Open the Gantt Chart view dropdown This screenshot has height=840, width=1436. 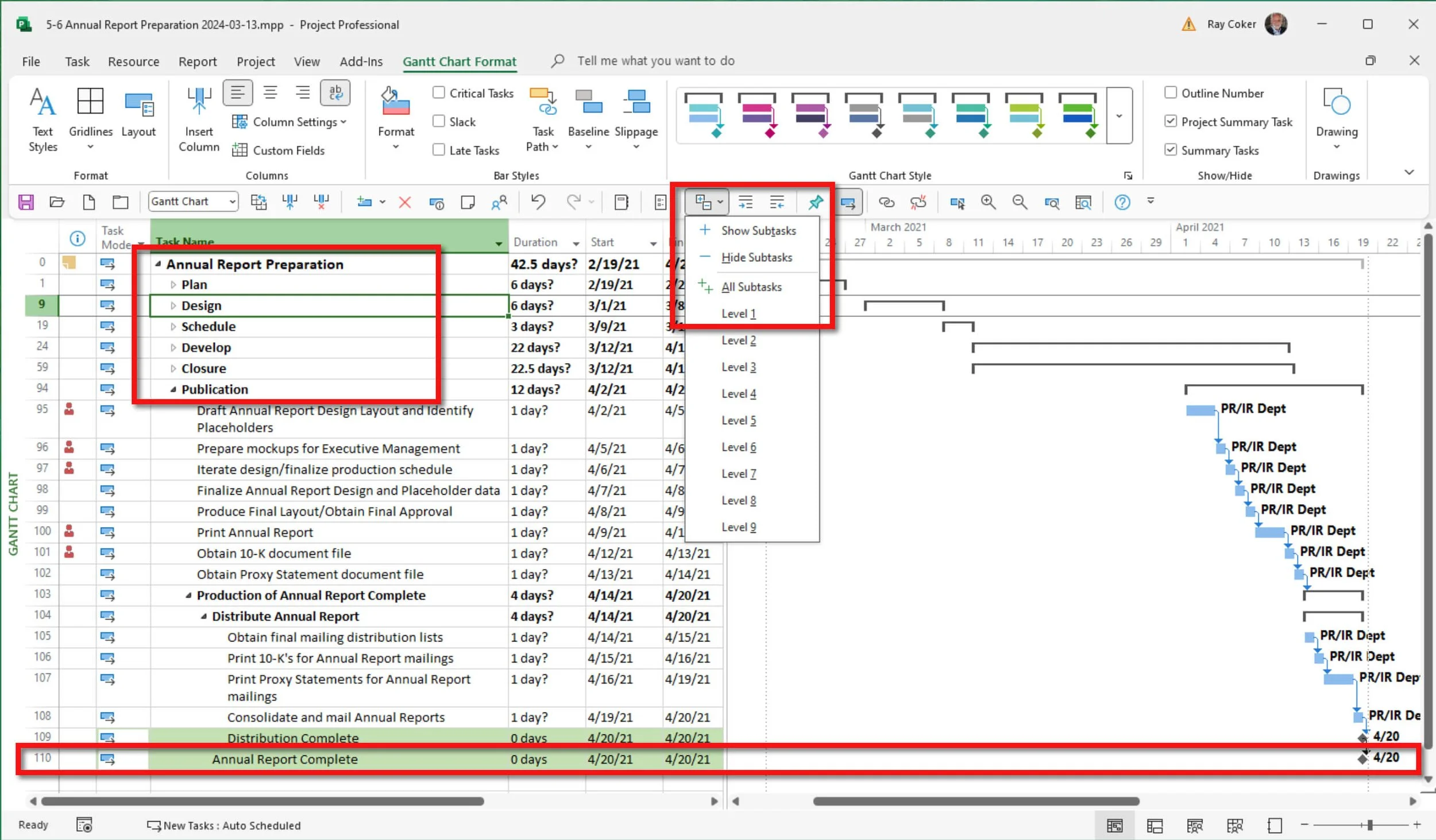point(232,202)
